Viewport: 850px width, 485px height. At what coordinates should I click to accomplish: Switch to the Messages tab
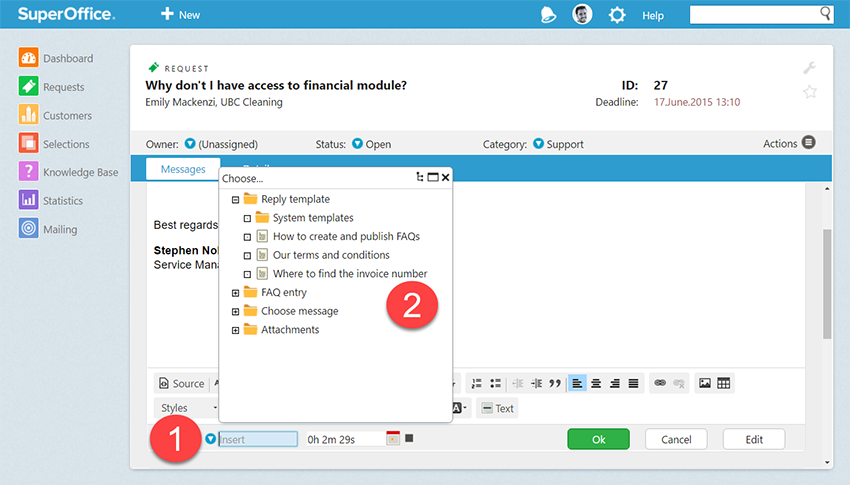point(183,169)
